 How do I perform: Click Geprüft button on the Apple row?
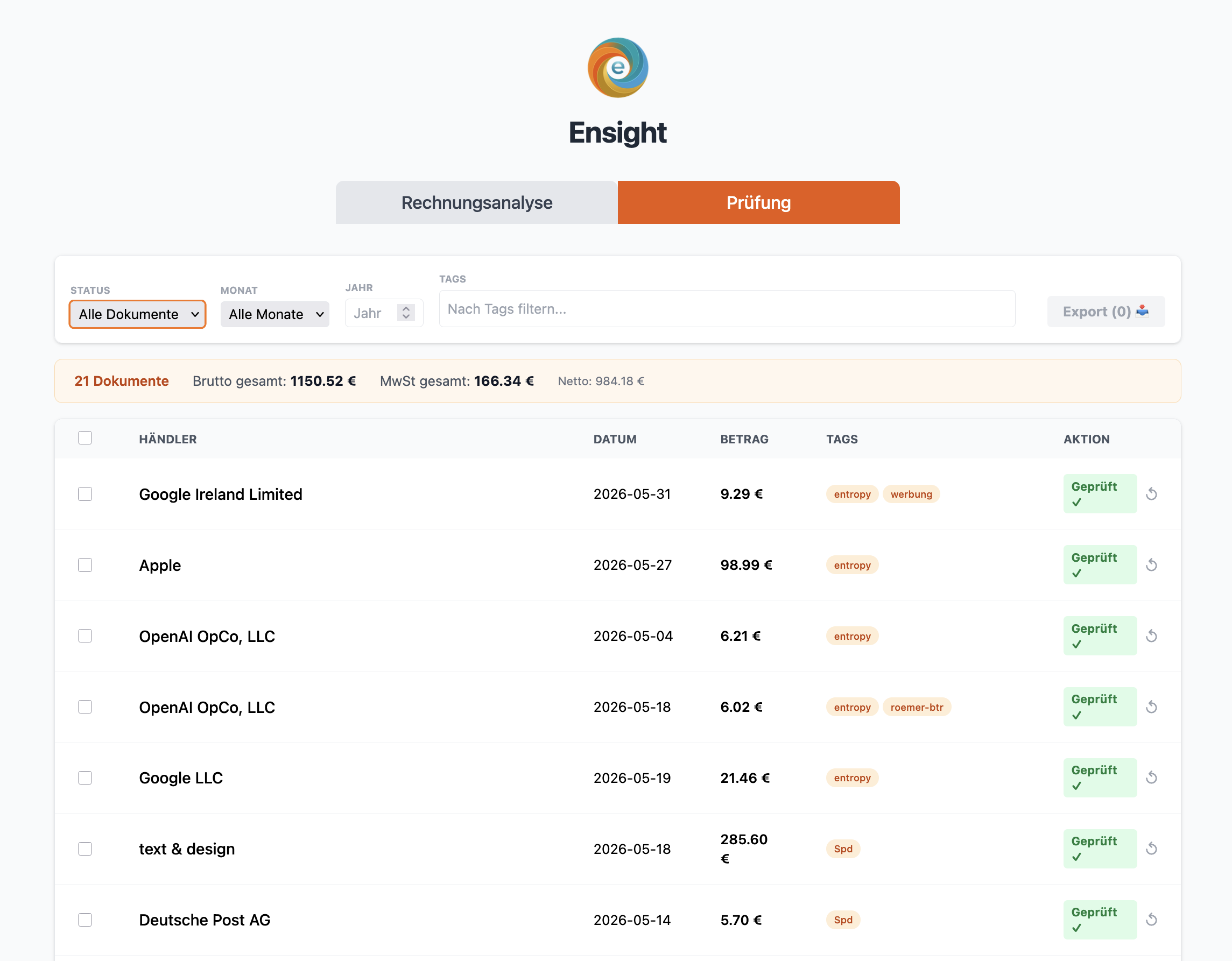click(1100, 564)
